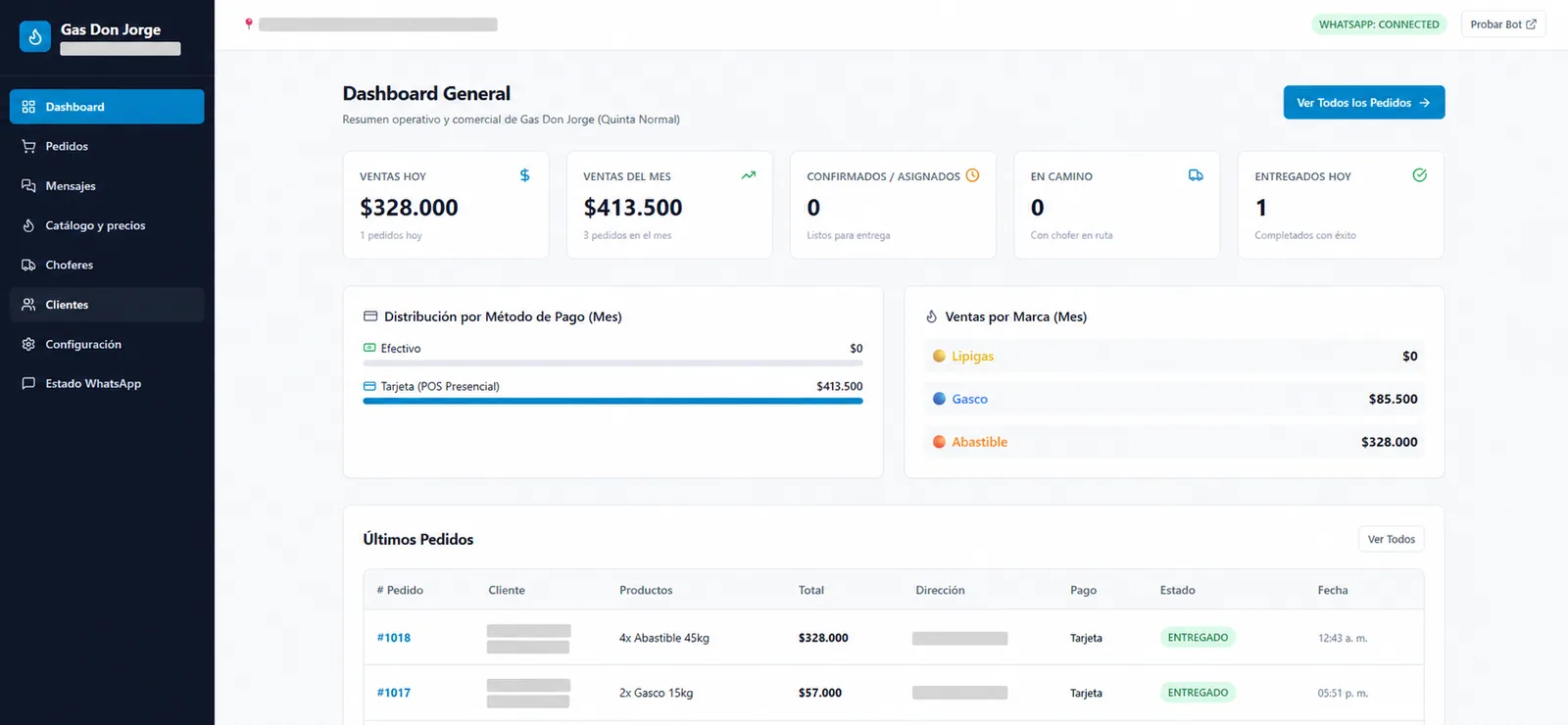The image size is (1568, 725).
Task: Open the Choferes section
Action: point(107,265)
